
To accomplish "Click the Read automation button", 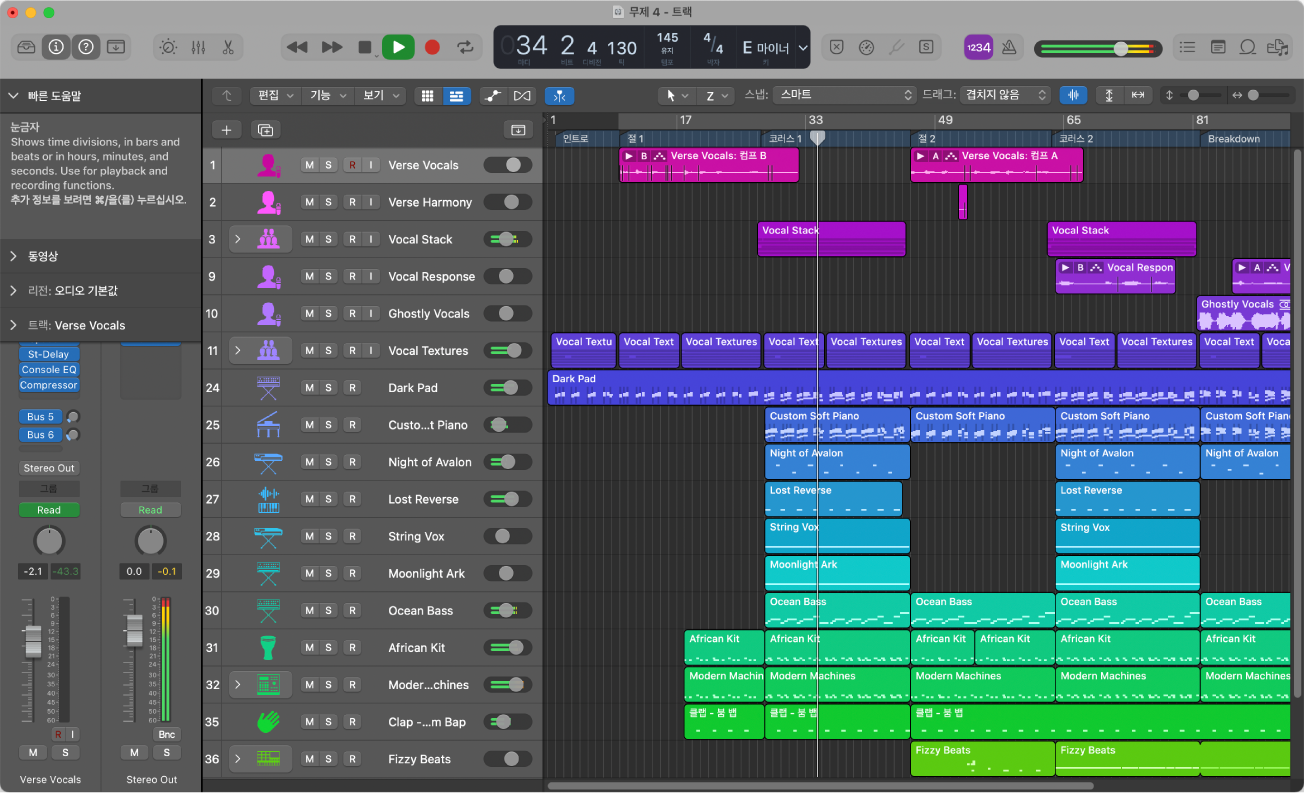I will pos(48,509).
